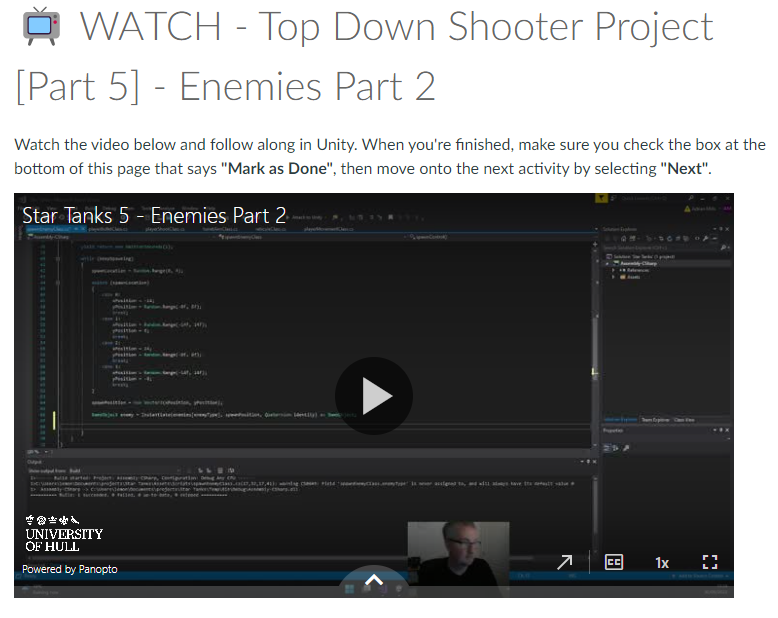
Task: Open the spawnEnemyClass.cs editor tab
Action: click(x=44, y=229)
